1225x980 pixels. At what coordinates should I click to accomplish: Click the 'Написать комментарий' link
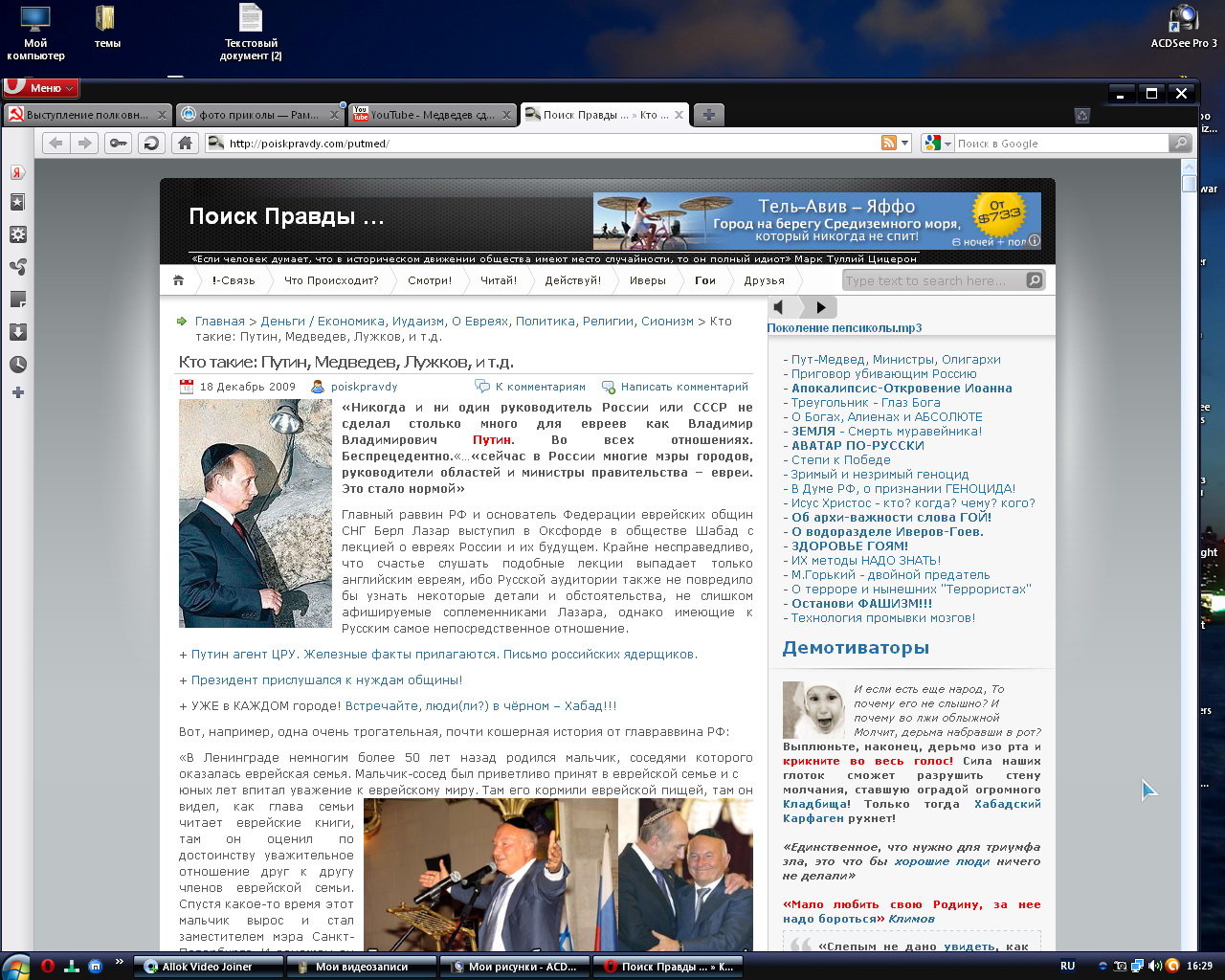click(x=683, y=387)
